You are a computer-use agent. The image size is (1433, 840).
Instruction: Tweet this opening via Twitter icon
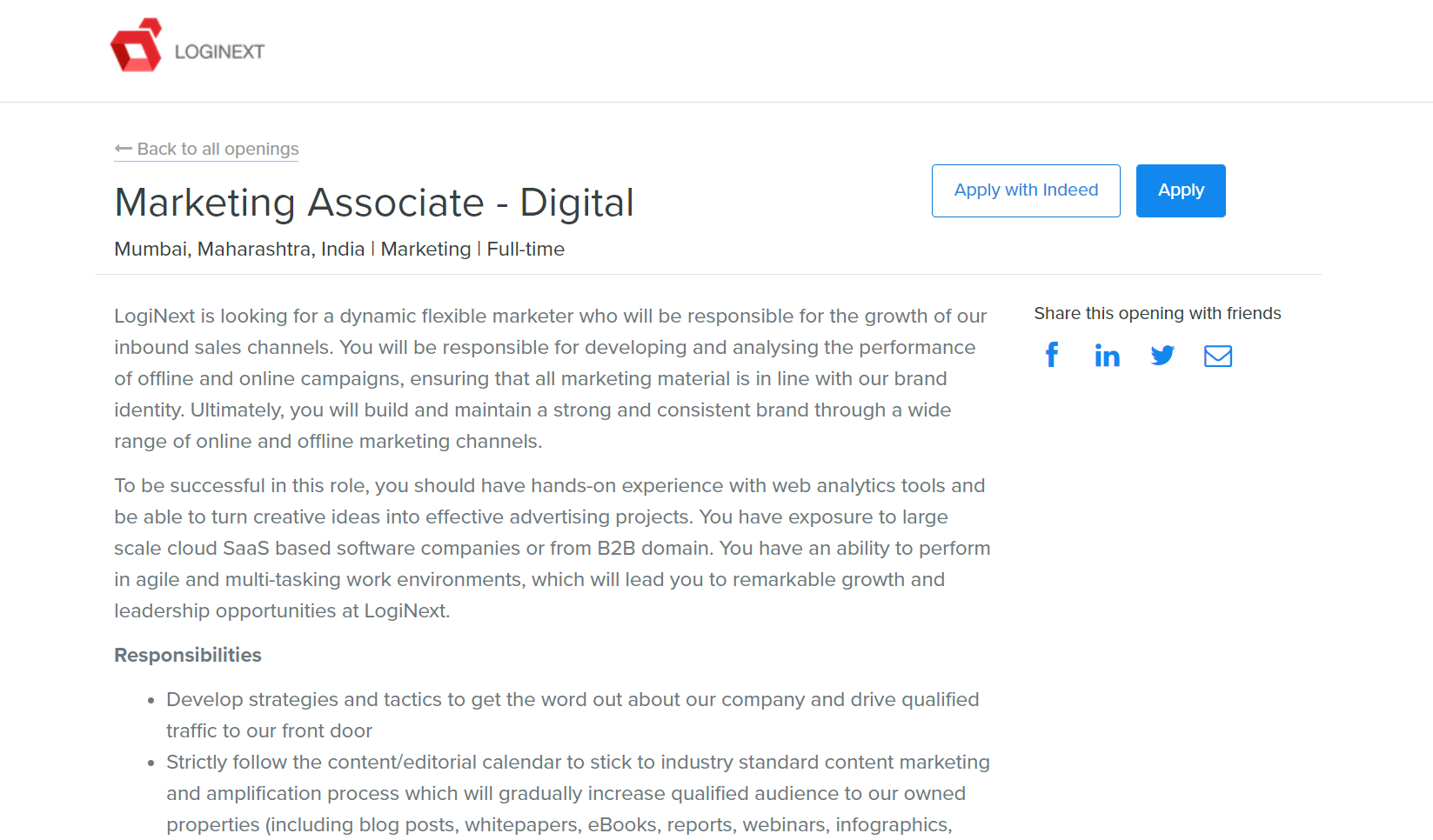point(1162,355)
